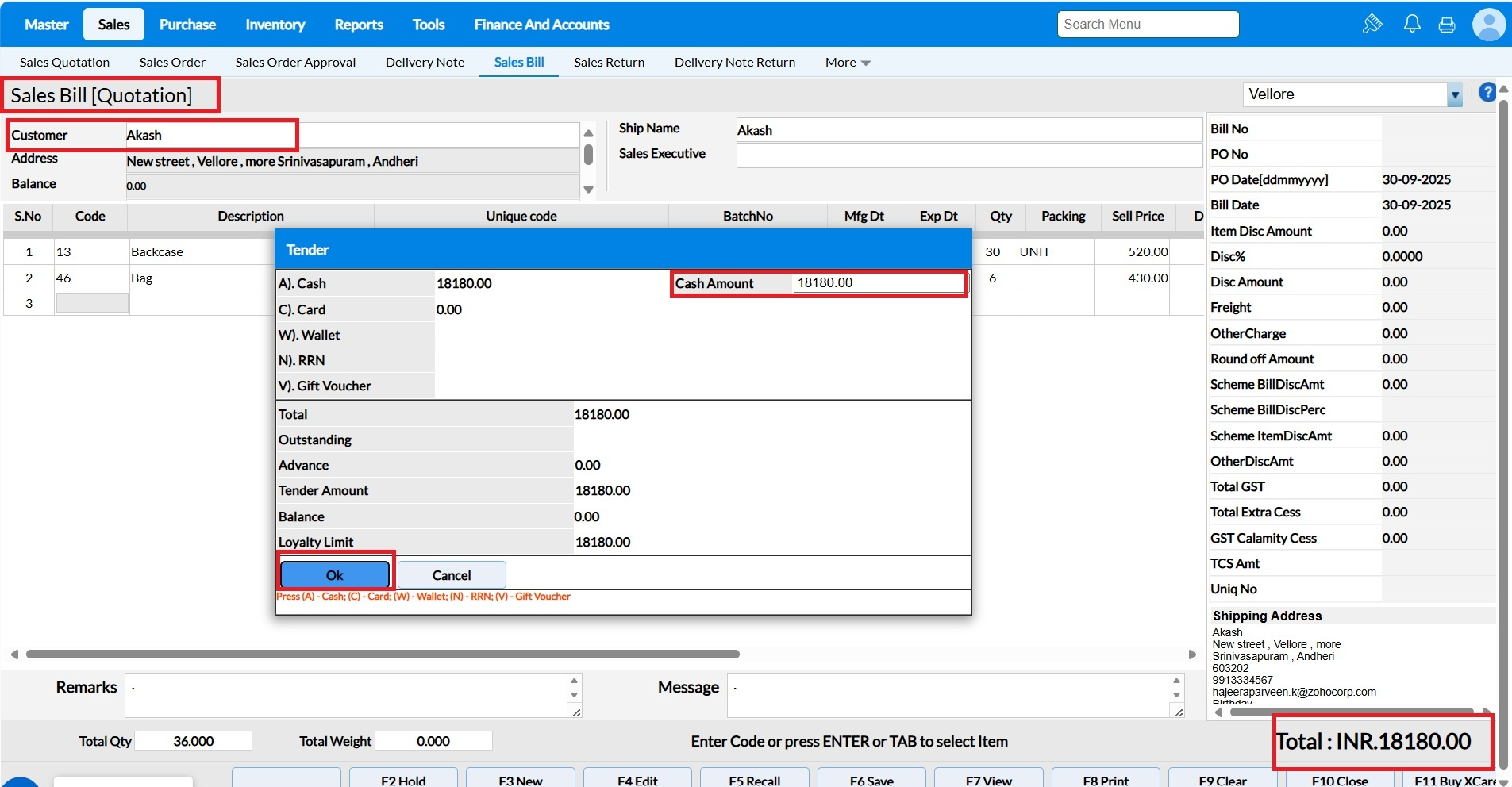Click the printer icon in header
The height and width of the screenshot is (787, 1512).
1447,25
